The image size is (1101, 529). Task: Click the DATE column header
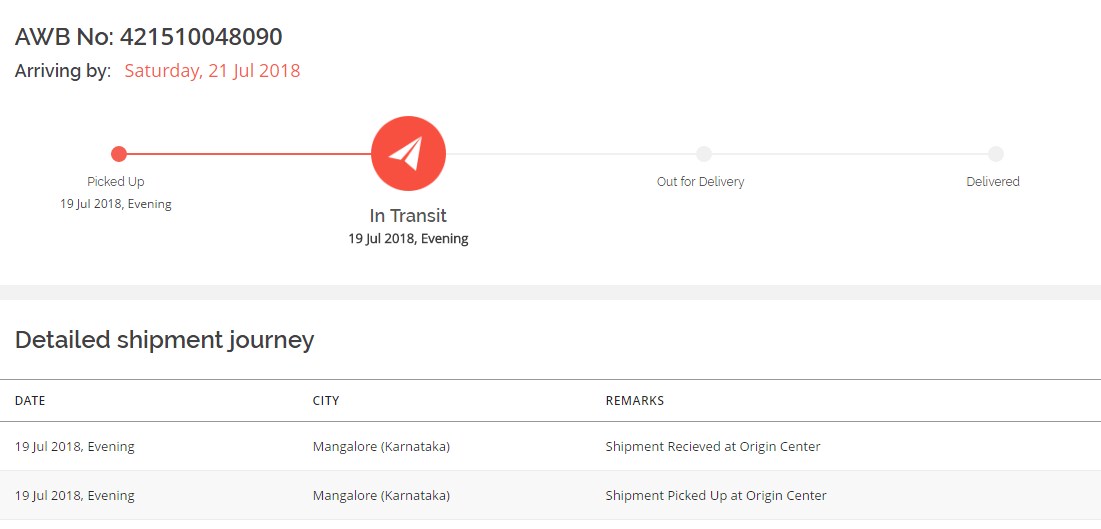pyautogui.click(x=30, y=400)
